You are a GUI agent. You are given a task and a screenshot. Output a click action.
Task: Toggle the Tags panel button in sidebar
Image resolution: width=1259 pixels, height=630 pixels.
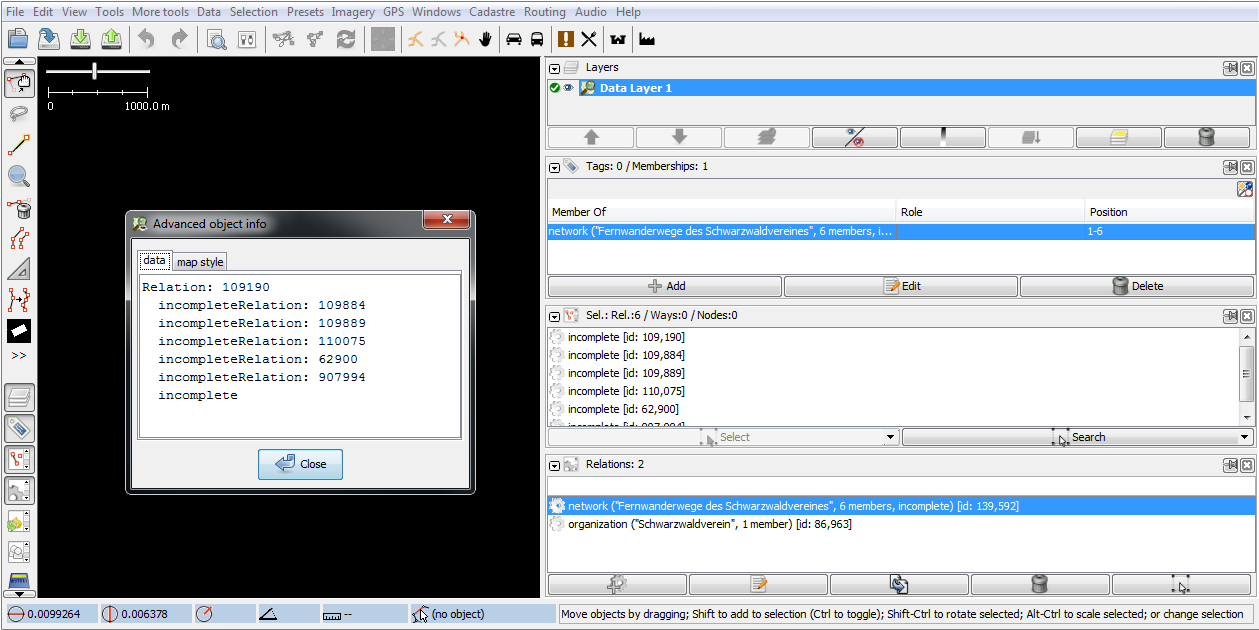click(x=19, y=429)
